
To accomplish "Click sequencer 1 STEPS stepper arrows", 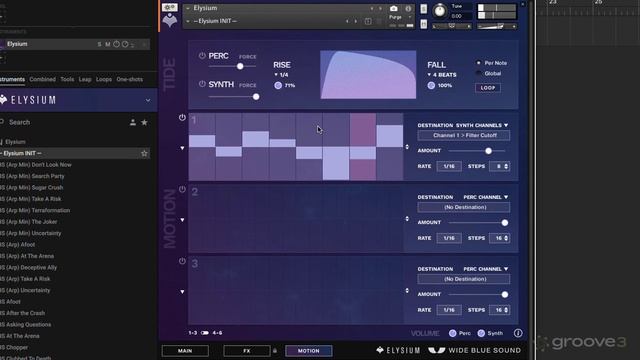I will tap(506, 166).
